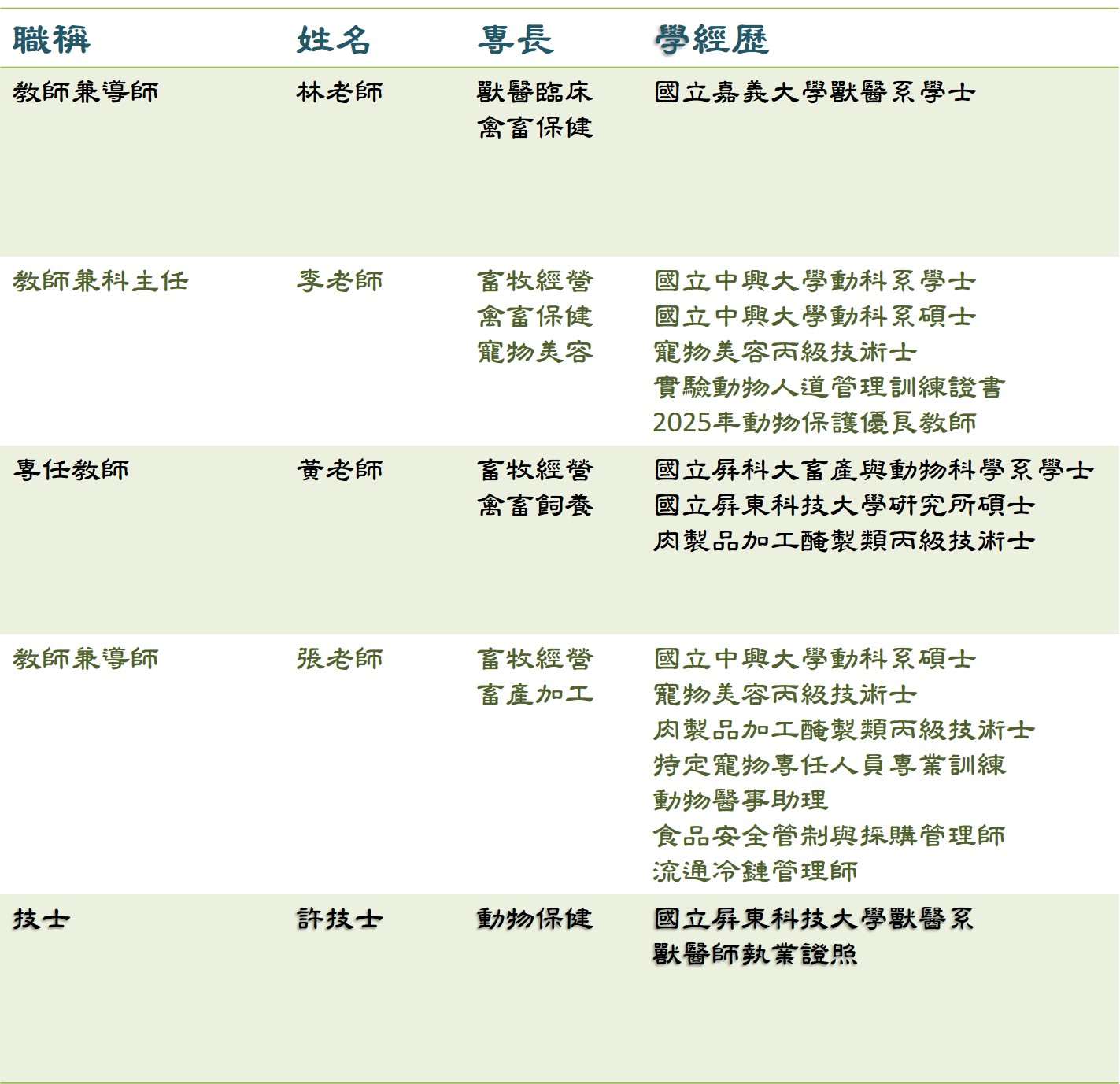This screenshot has width=1120, height=1084.
Task: Click '動物醫事助理'
Action: tap(741, 801)
